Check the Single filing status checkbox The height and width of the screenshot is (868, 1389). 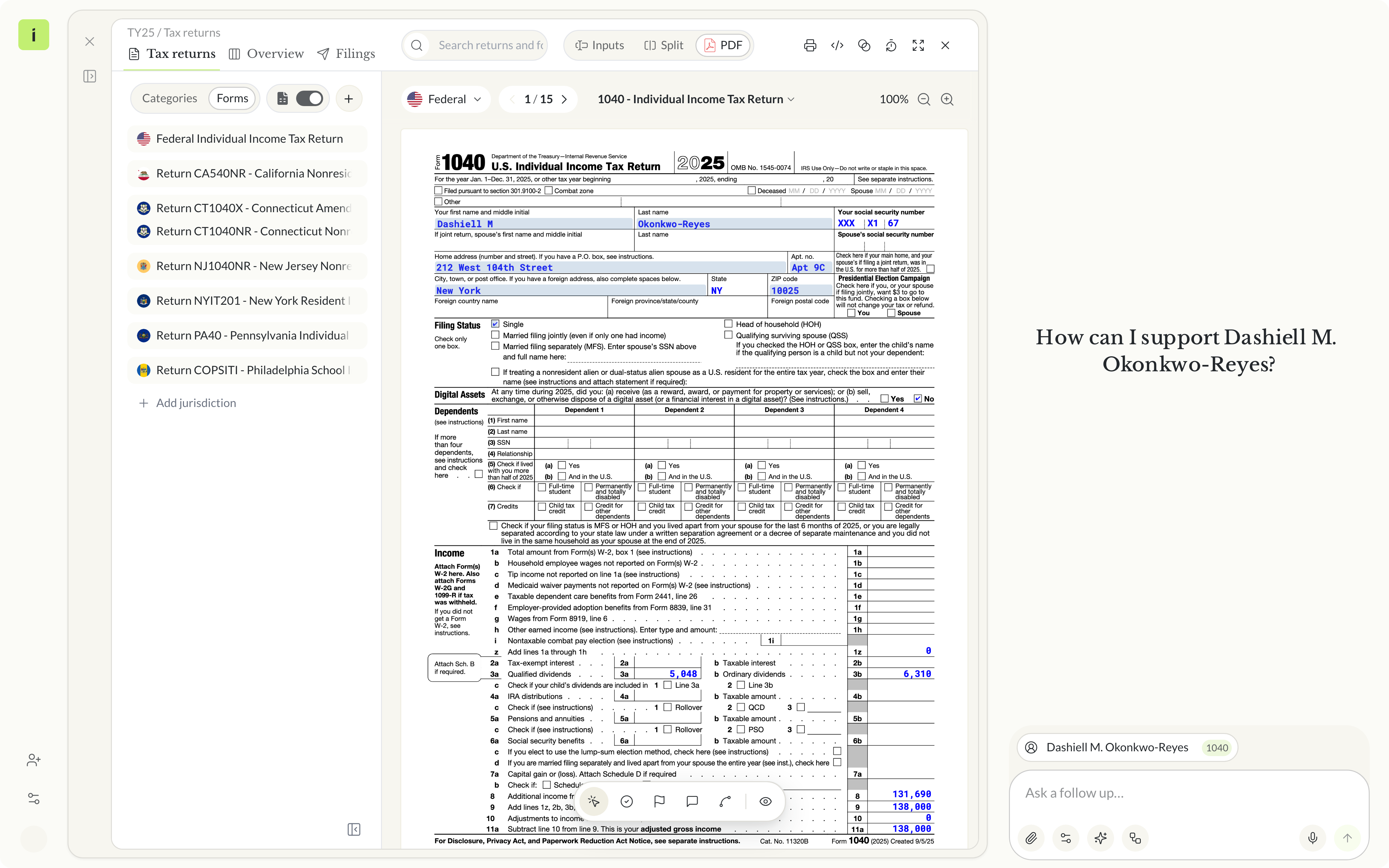pos(495,324)
